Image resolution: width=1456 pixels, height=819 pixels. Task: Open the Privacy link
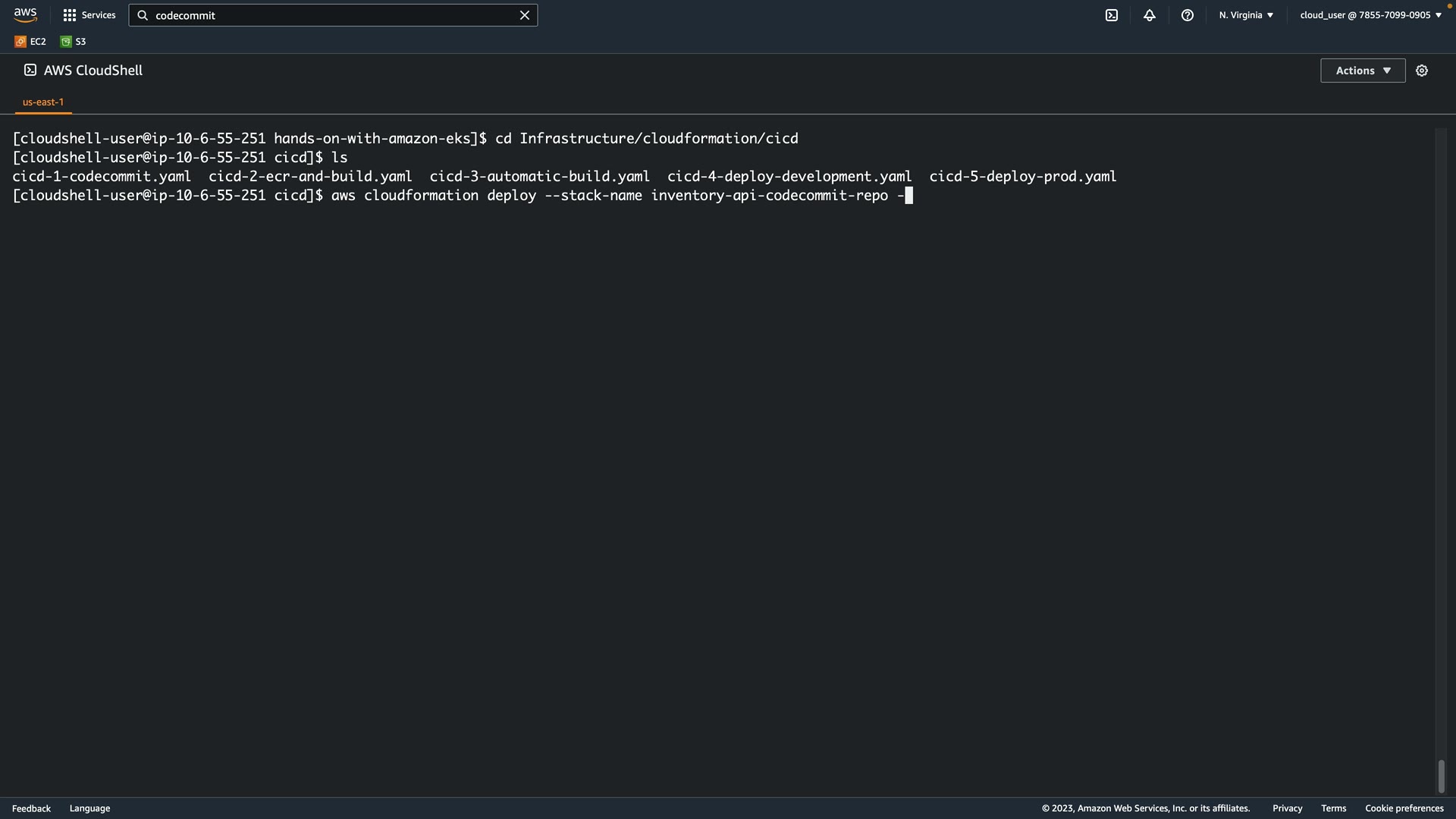[1287, 808]
